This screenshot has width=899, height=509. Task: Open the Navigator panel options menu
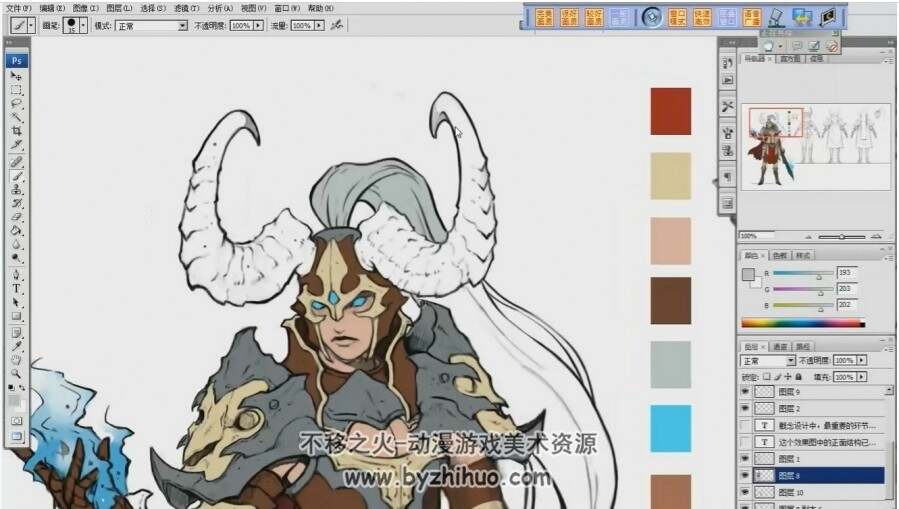[x=888, y=60]
